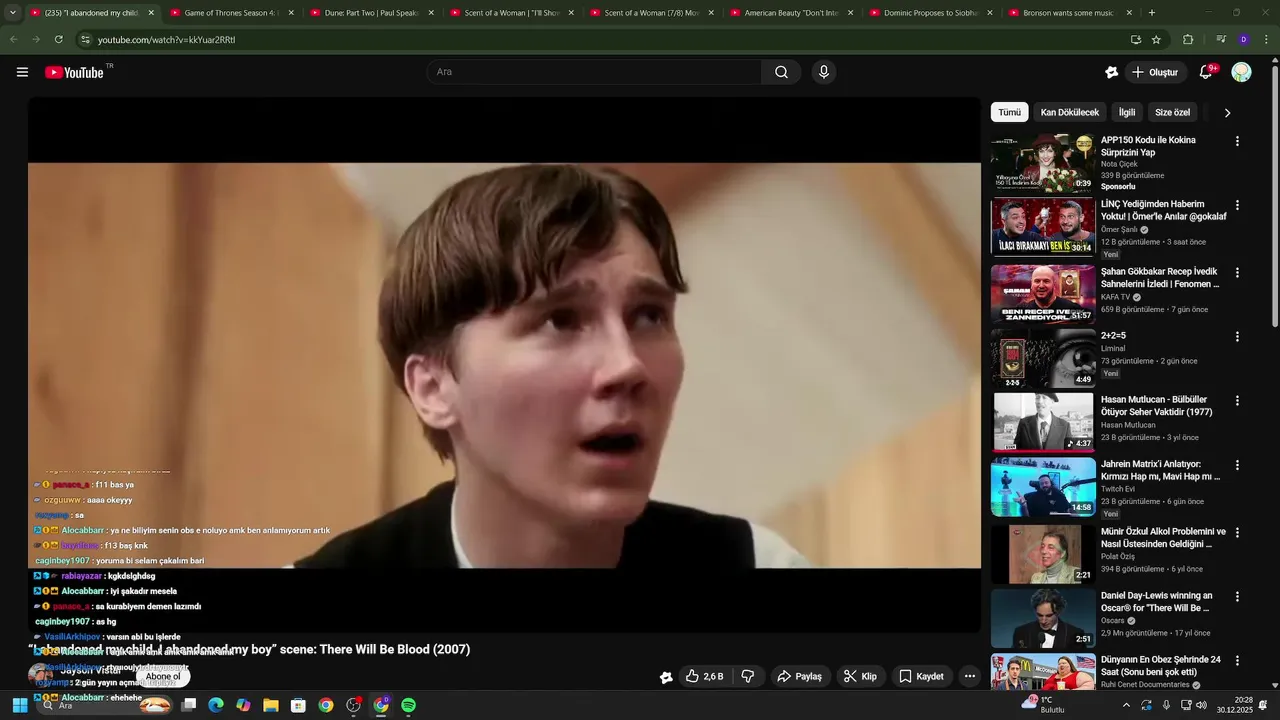Viewport: 1280px width, 720px height.
Task: Click the YouTube search input field
Action: 594,72
